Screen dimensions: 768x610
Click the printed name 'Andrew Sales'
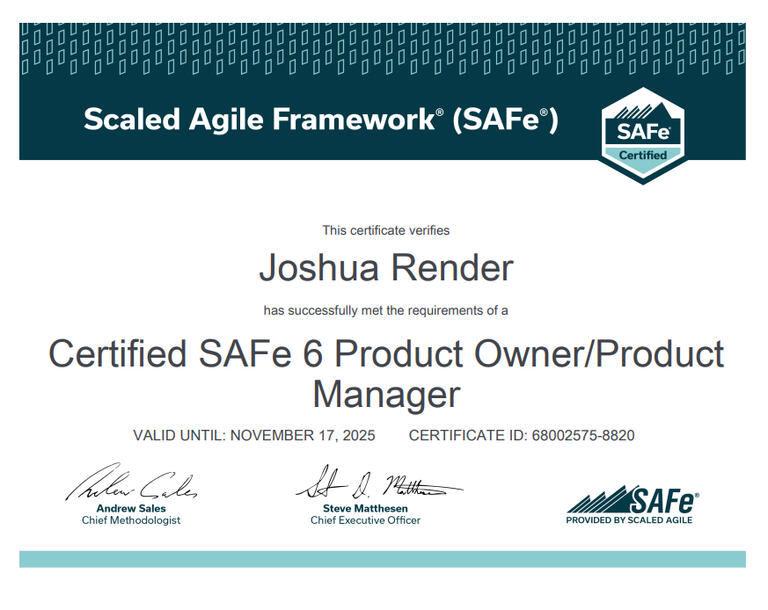coord(131,509)
